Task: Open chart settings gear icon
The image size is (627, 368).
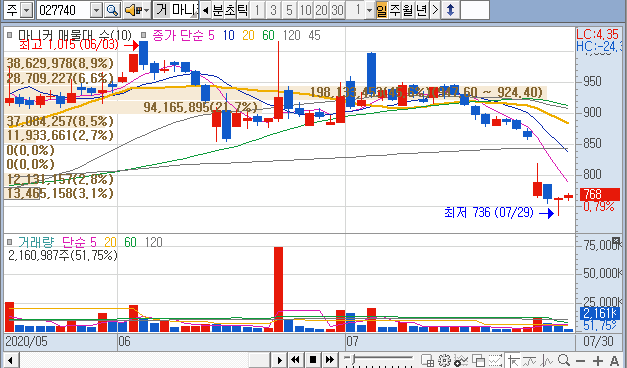Action: (x=444, y=361)
